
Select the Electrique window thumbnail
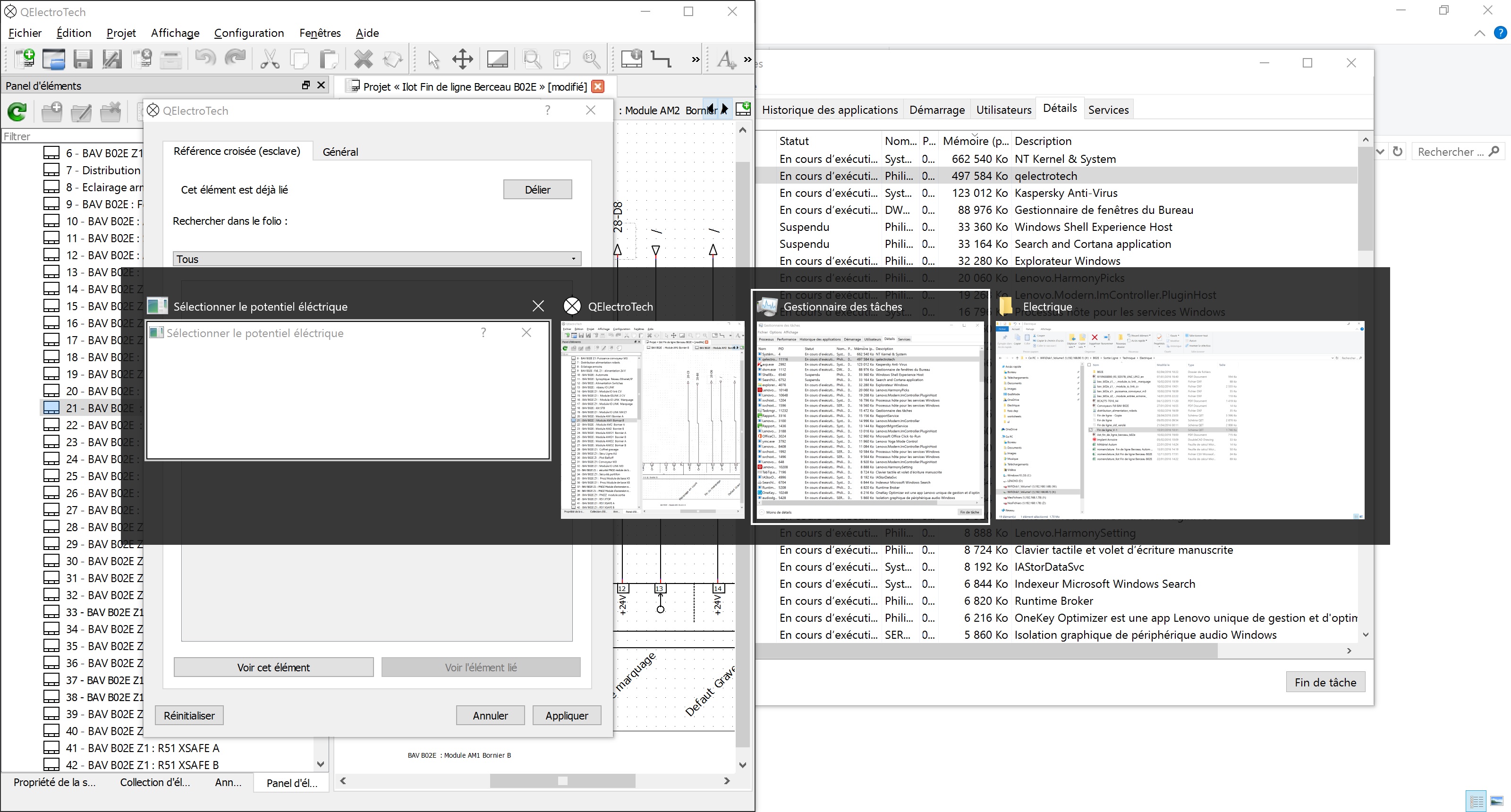[x=1180, y=419]
